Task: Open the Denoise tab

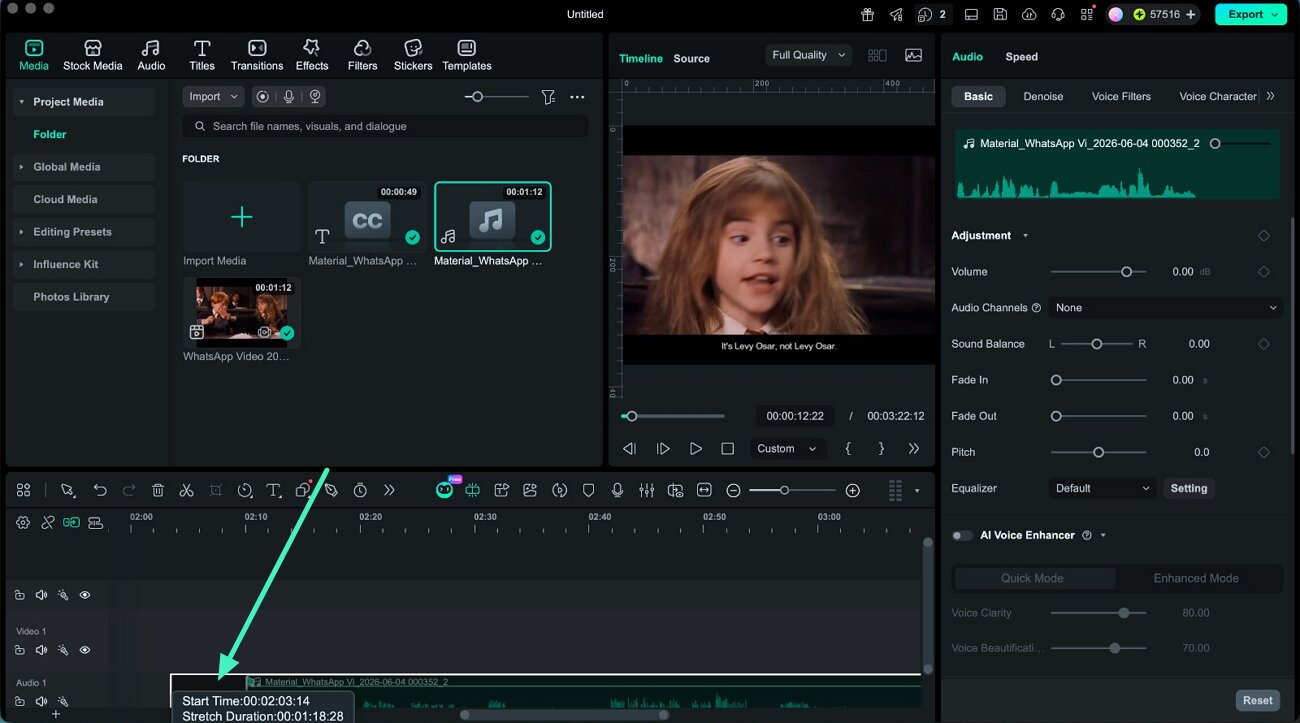Action: click(x=1043, y=96)
